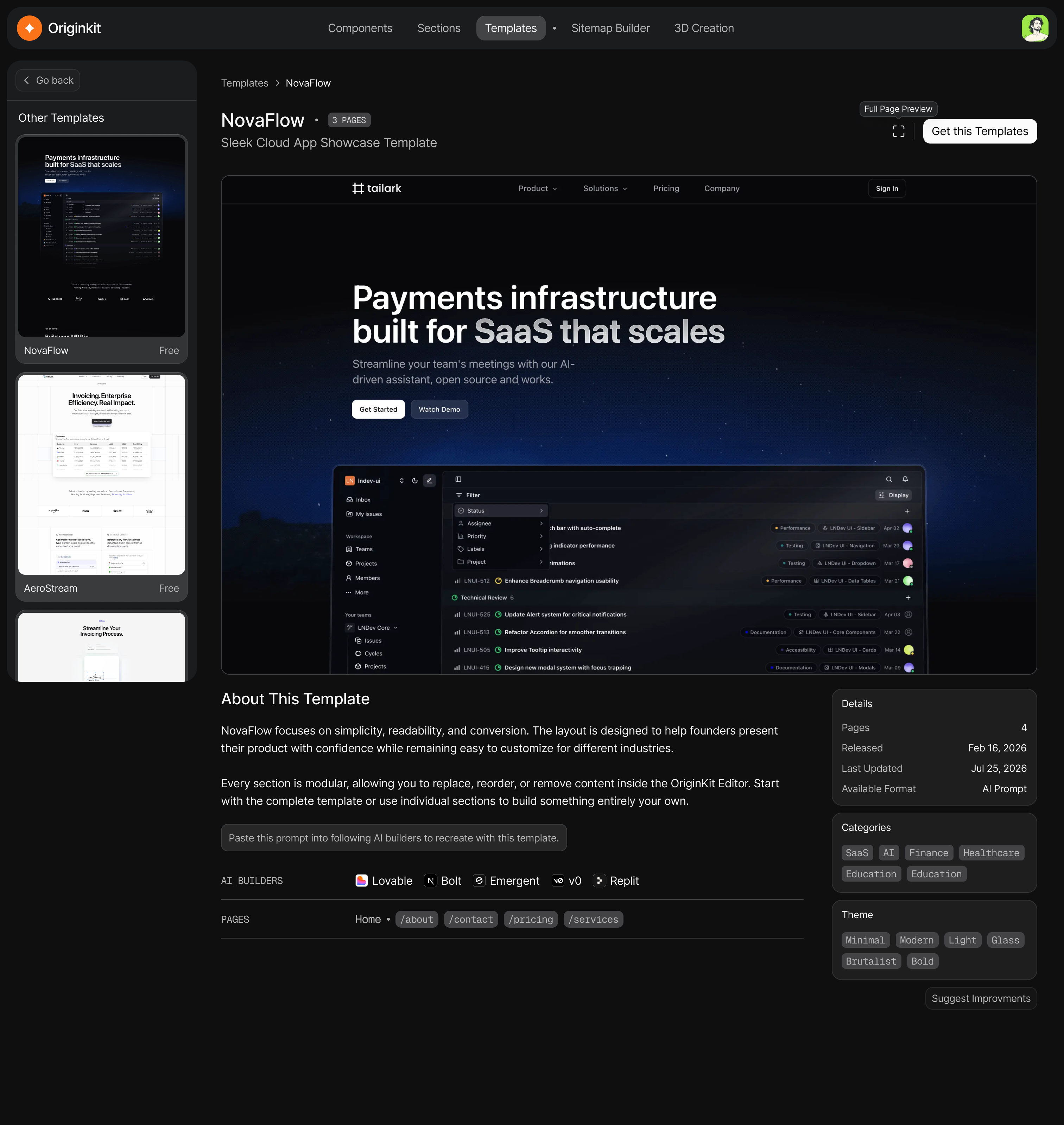Choose the Bolt AI builder icon
This screenshot has width=1064, height=1125.
[430, 881]
